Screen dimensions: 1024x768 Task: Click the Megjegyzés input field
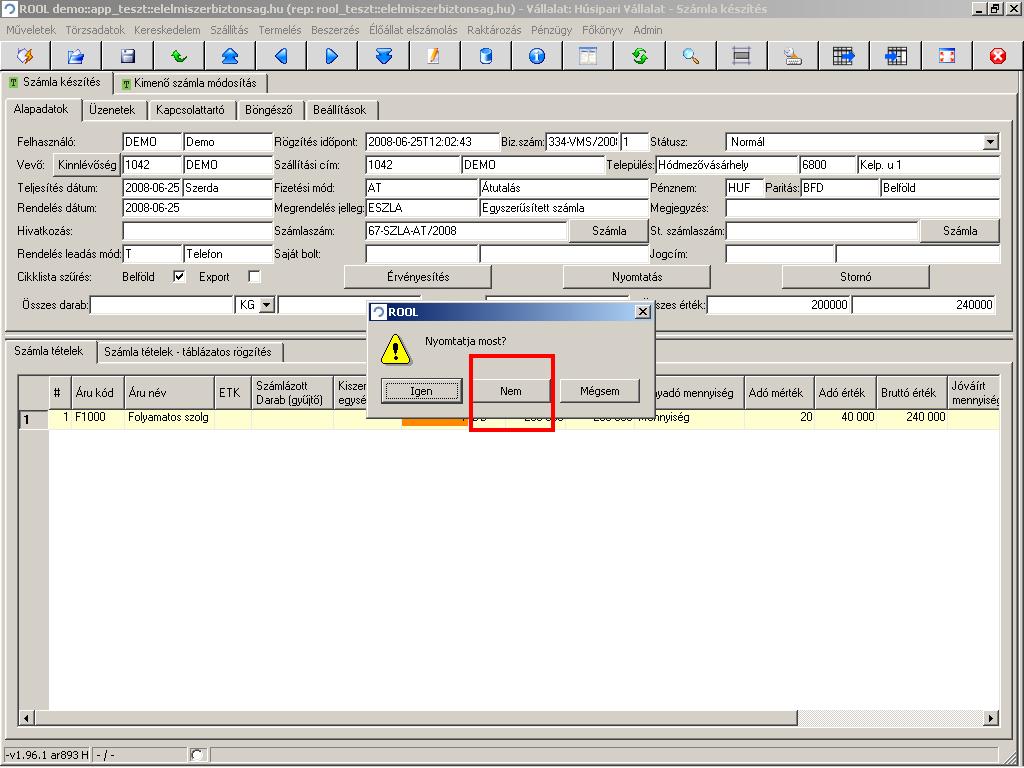pyautogui.click(x=862, y=208)
